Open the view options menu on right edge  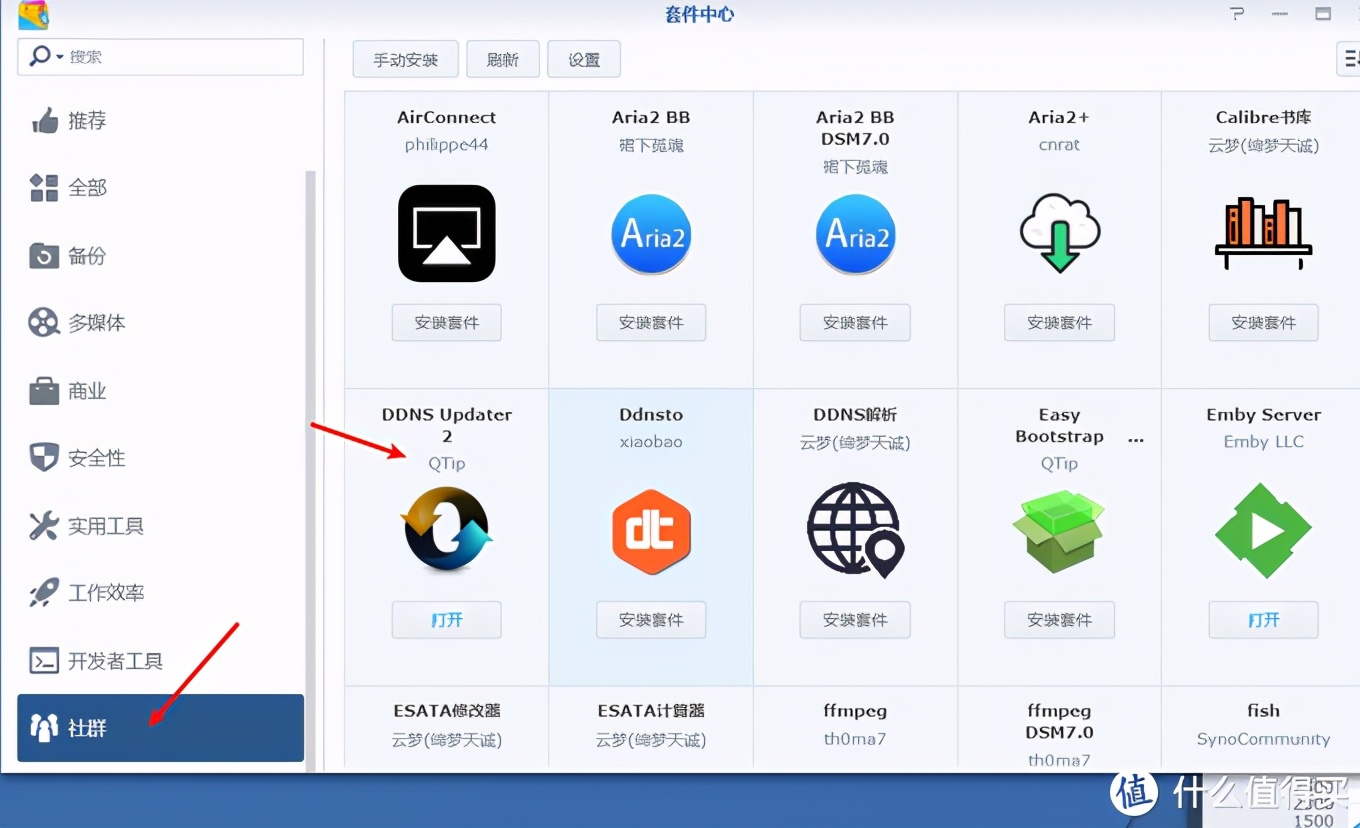(x=1352, y=58)
